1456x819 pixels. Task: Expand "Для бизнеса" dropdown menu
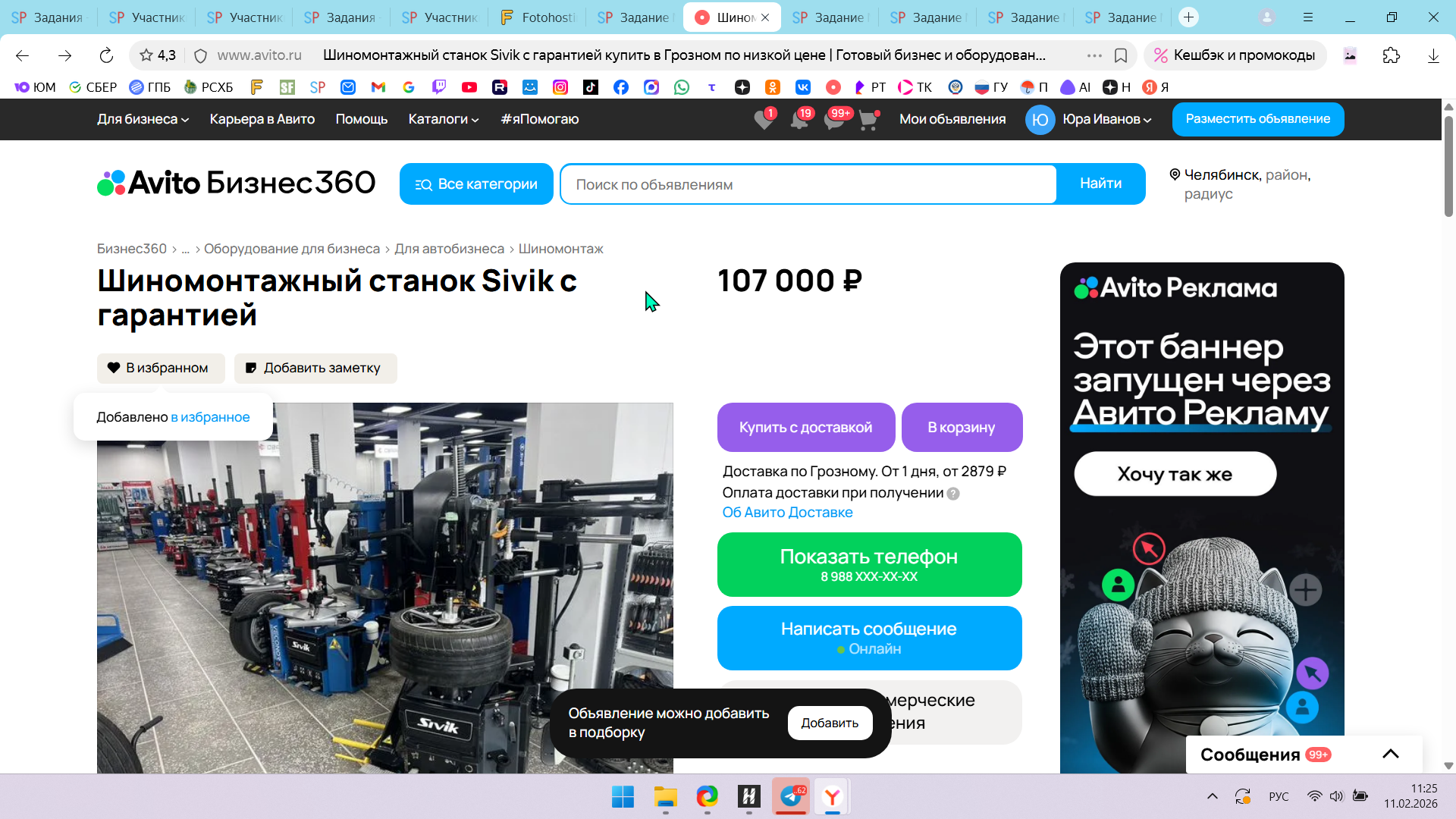point(143,119)
